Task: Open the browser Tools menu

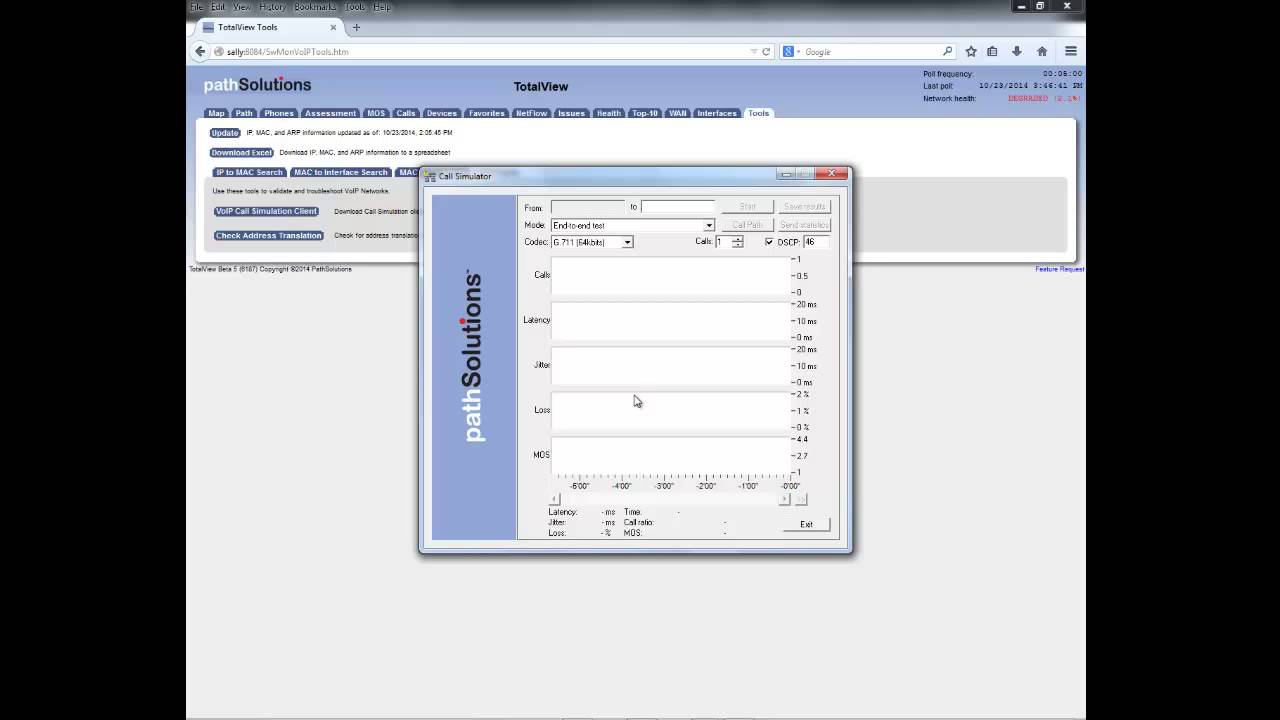Action: (x=355, y=7)
